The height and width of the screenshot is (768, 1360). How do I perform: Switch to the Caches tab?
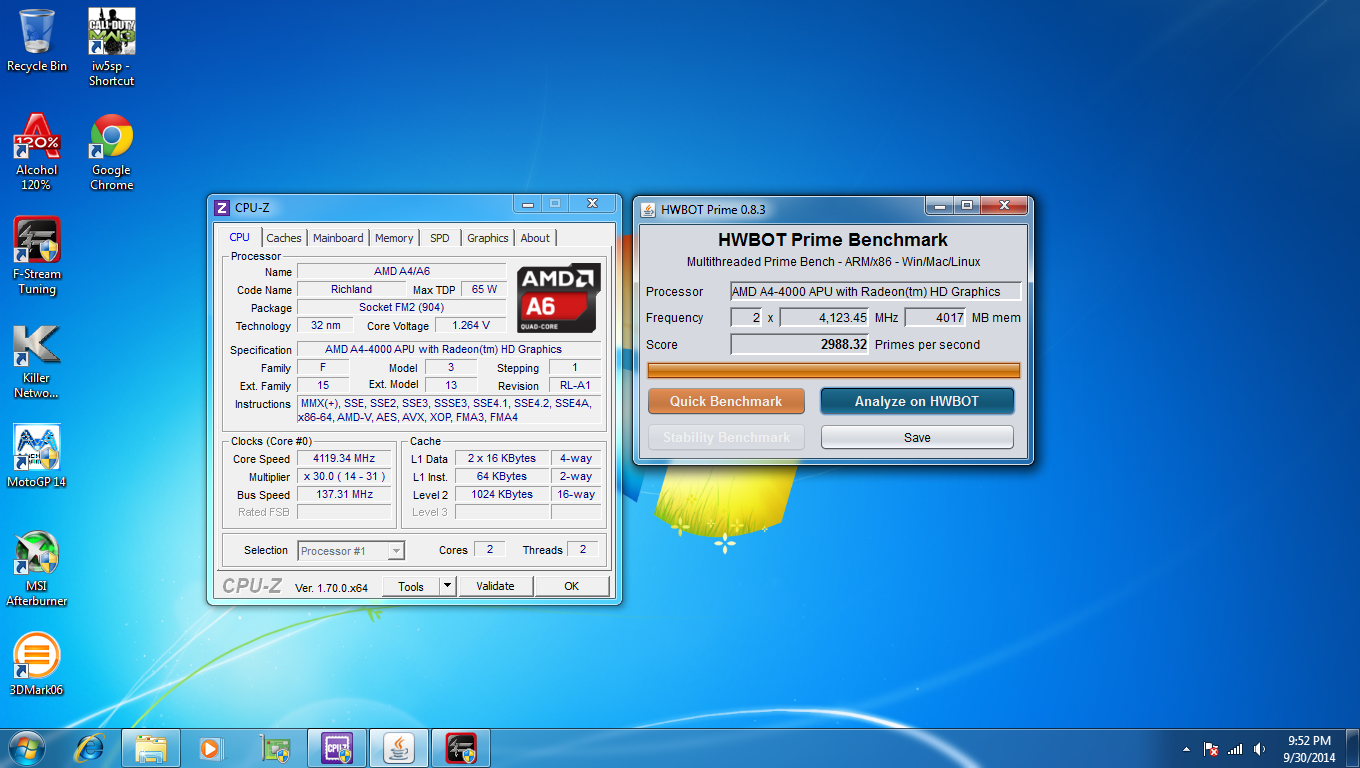(x=284, y=238)
